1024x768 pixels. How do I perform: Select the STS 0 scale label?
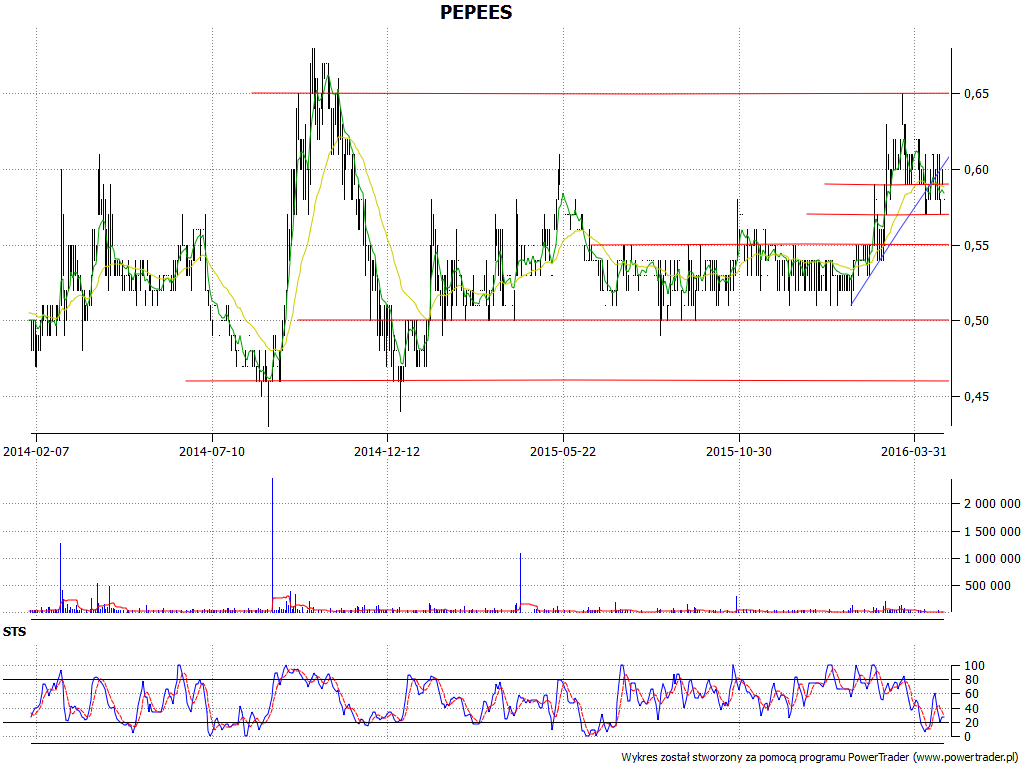point(968,737)
